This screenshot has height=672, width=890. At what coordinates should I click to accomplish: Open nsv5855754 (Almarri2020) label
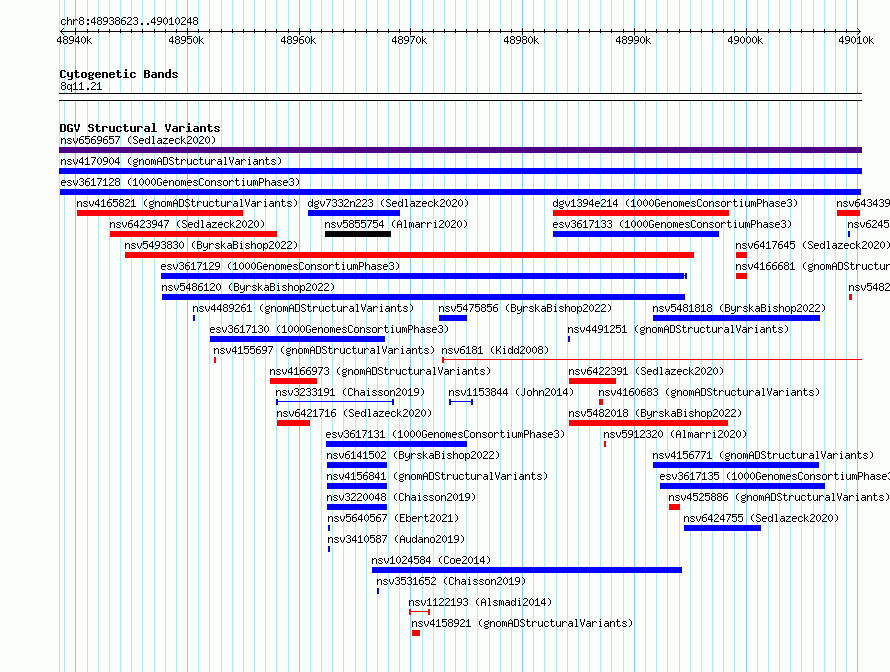396,224
